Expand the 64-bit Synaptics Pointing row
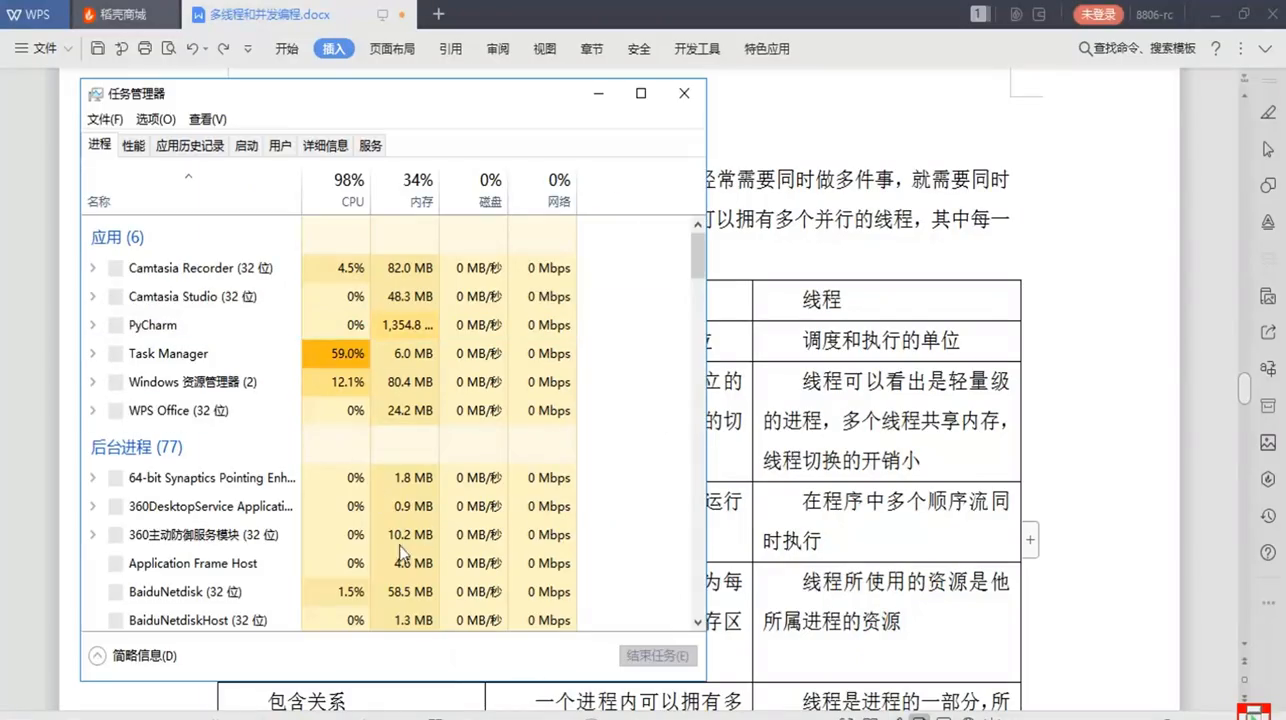The height and width of the screenshot is (720, 1286). (93, 478)
